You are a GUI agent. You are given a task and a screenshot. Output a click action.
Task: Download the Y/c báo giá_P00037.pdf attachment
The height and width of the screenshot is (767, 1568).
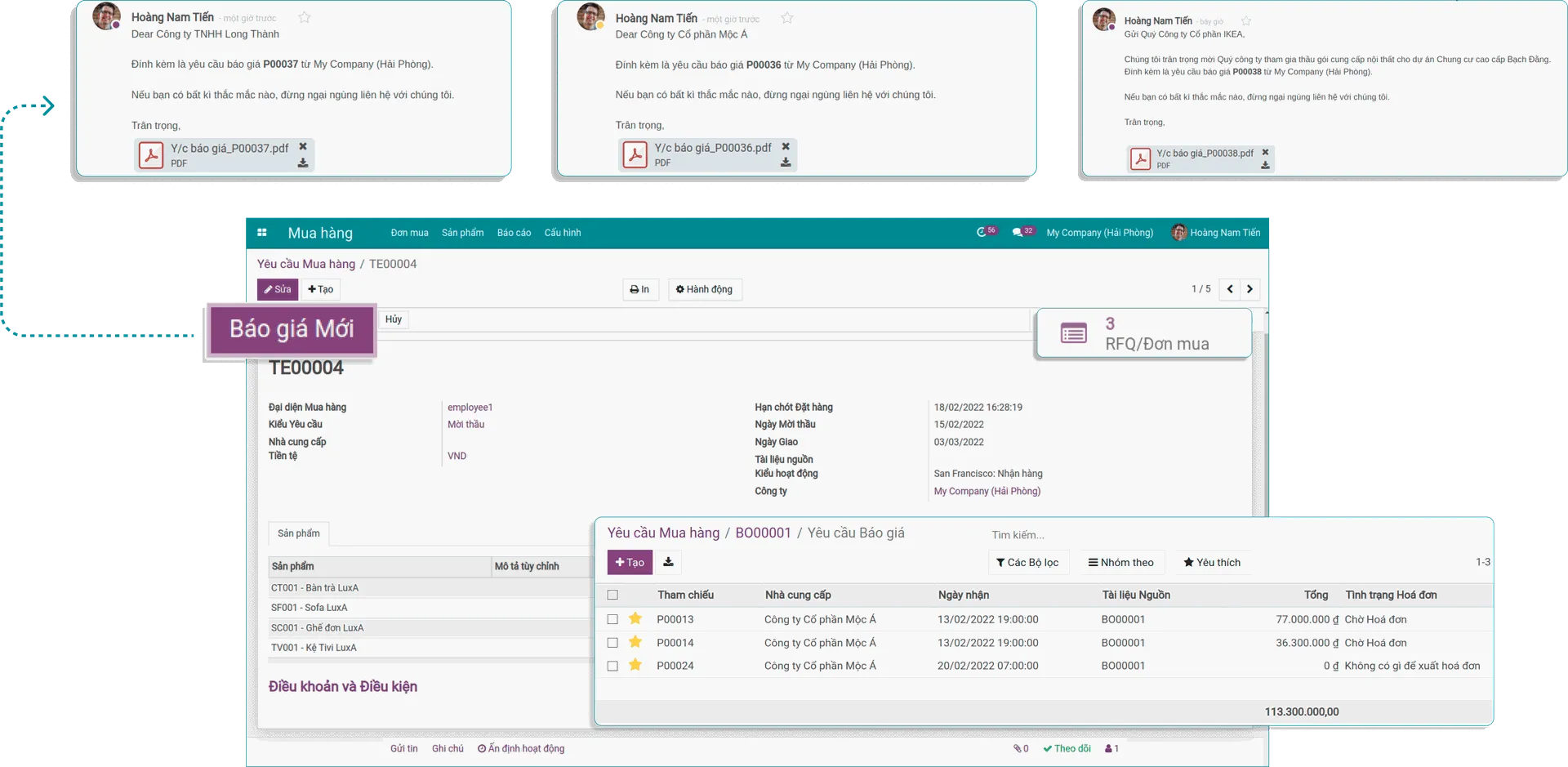pyautogui.click(x=303, y=163)
